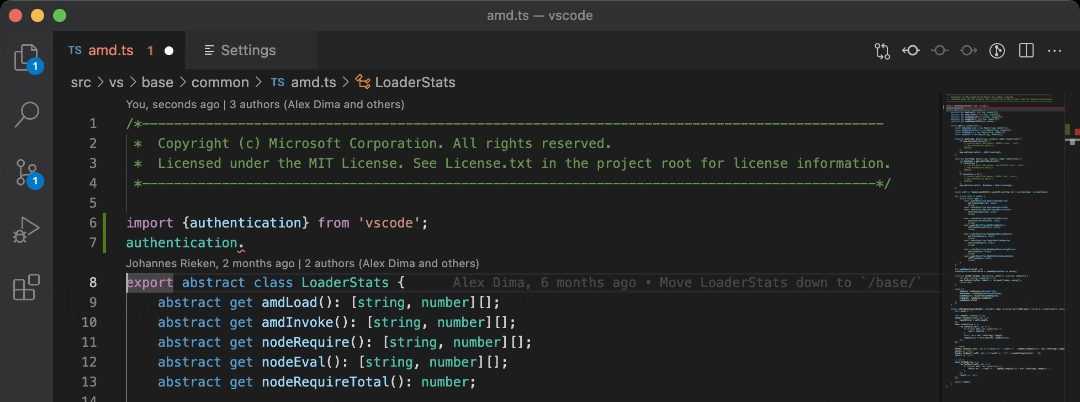The image size is (1080, 402).
Task: Click nodeRequire on line 11
Action: [x=305, y=342]
